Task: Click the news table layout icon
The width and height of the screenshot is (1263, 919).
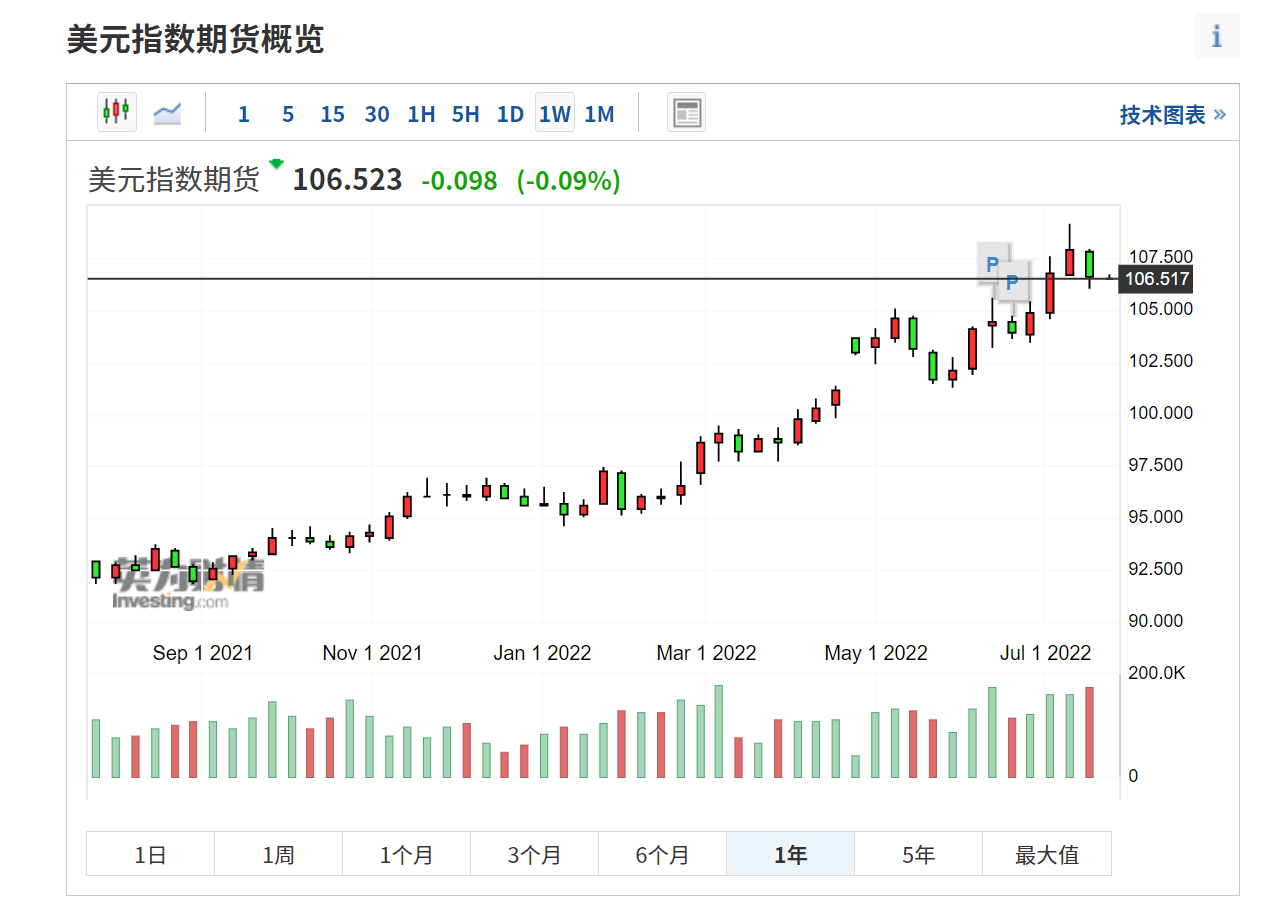Action: 686,113
